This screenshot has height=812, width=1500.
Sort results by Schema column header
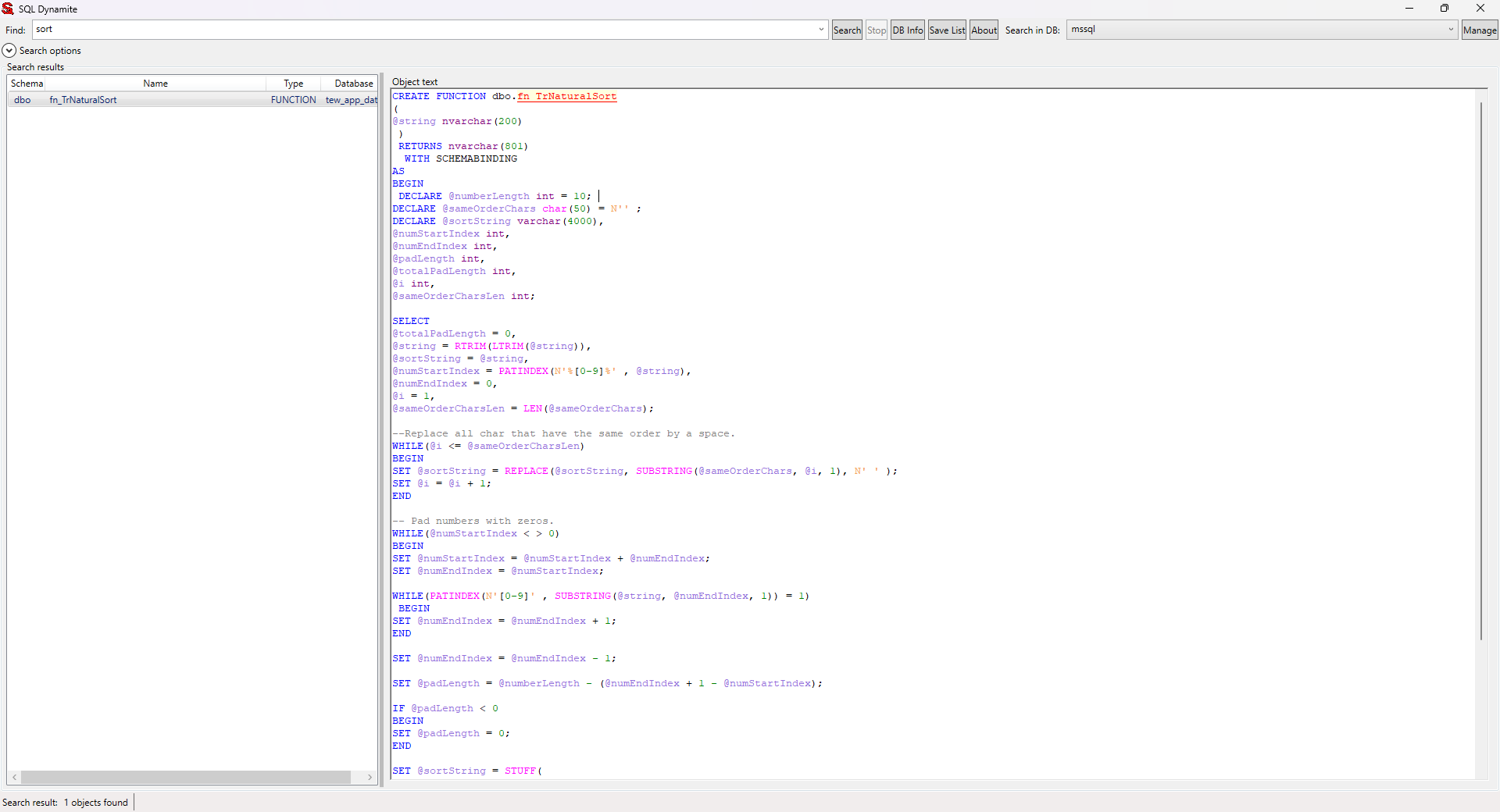pyautogui.click(x=27, y=84)
